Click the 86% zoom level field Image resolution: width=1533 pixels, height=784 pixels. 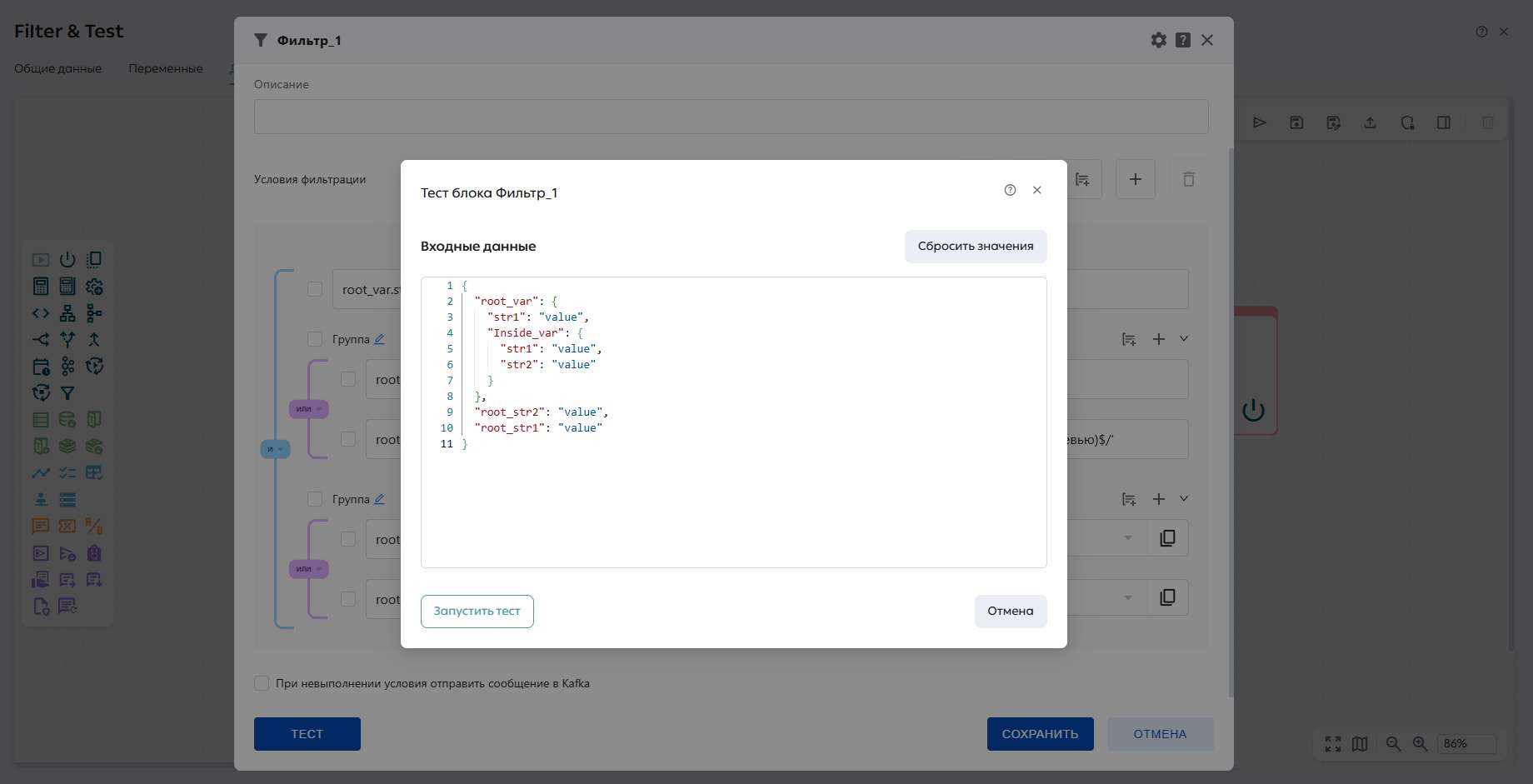1468,744
